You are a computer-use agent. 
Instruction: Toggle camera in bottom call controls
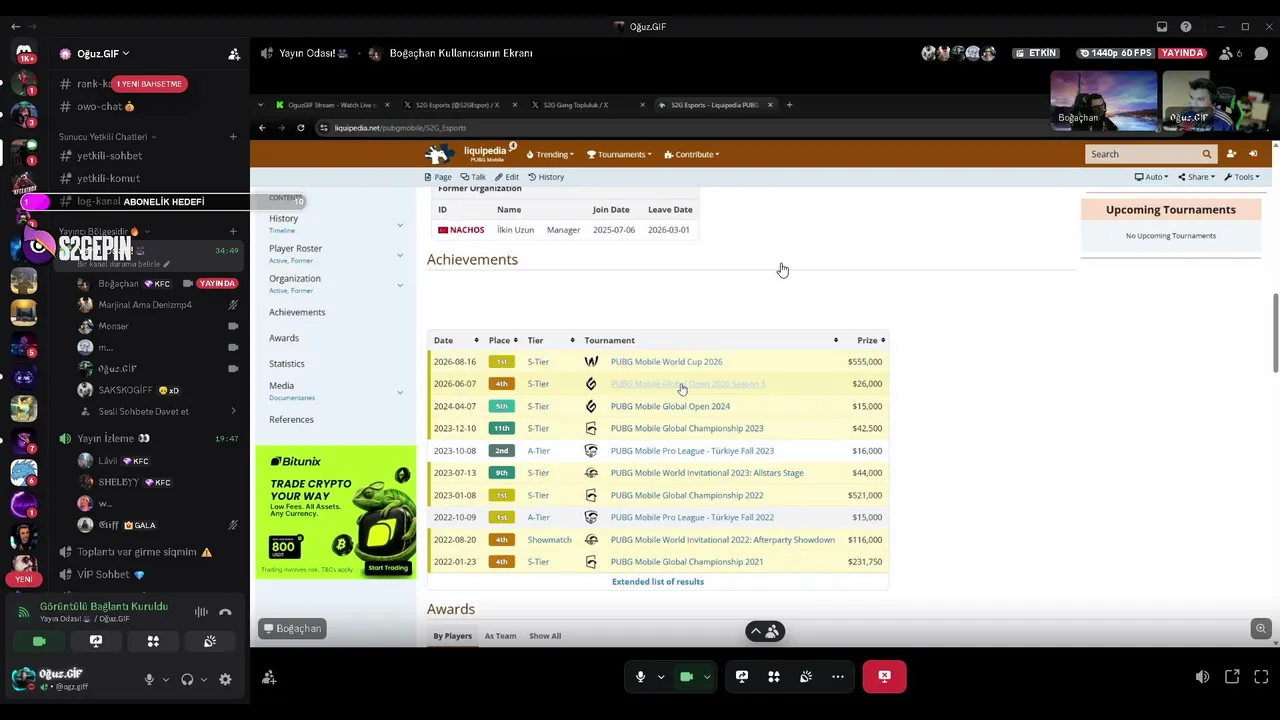coord(687,677)
